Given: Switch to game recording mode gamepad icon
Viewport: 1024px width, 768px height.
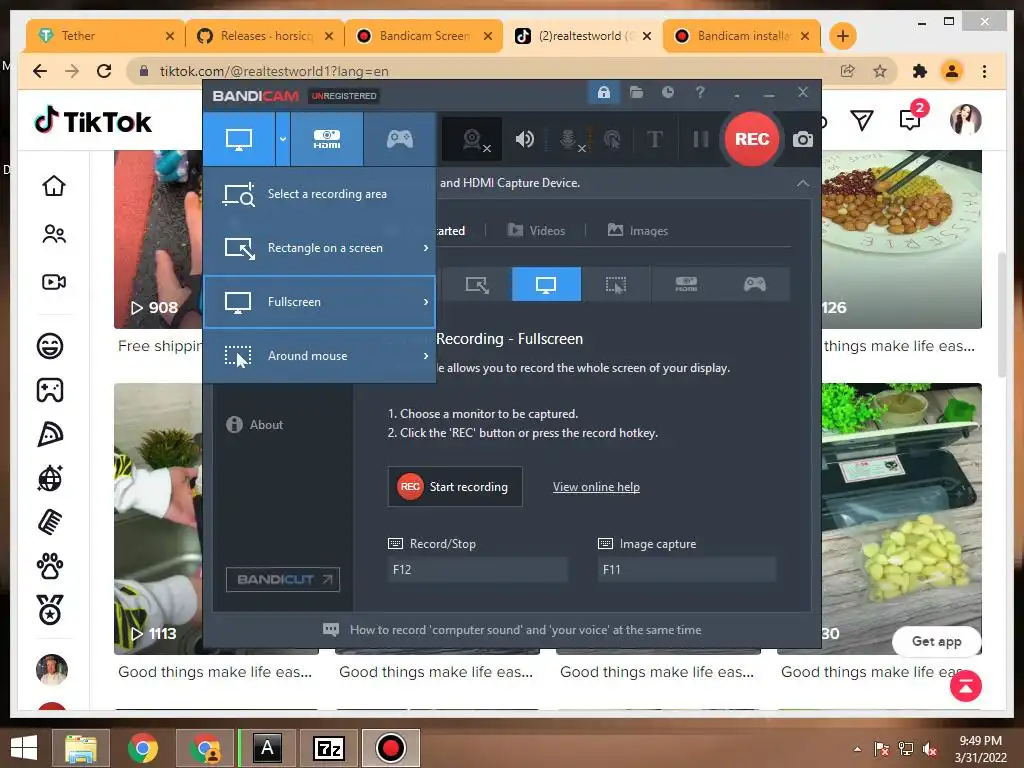Looking at the screenshot, I should click(x=400, y=139).
